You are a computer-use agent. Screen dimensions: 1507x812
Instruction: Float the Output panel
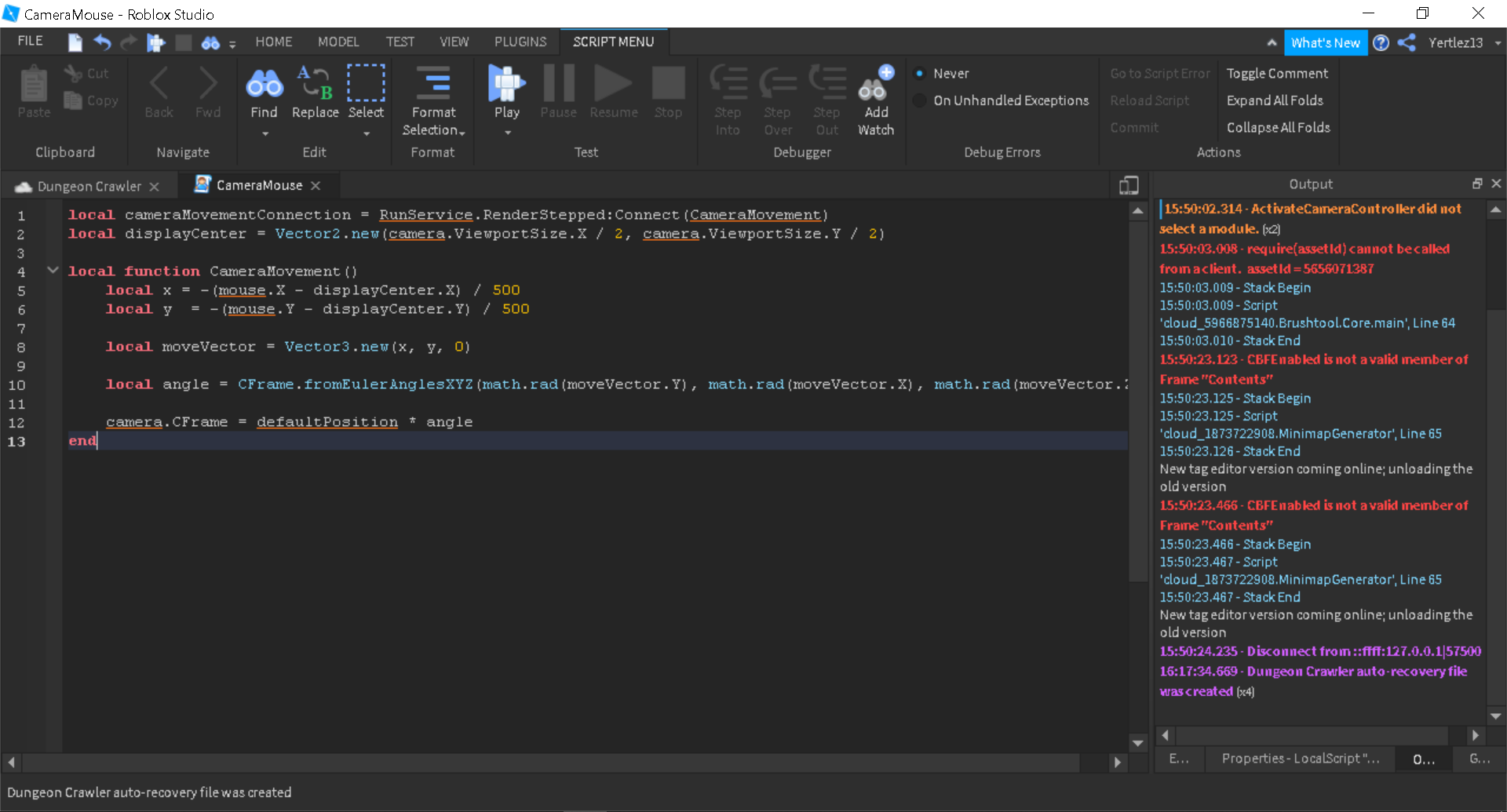coord(1477,184)
